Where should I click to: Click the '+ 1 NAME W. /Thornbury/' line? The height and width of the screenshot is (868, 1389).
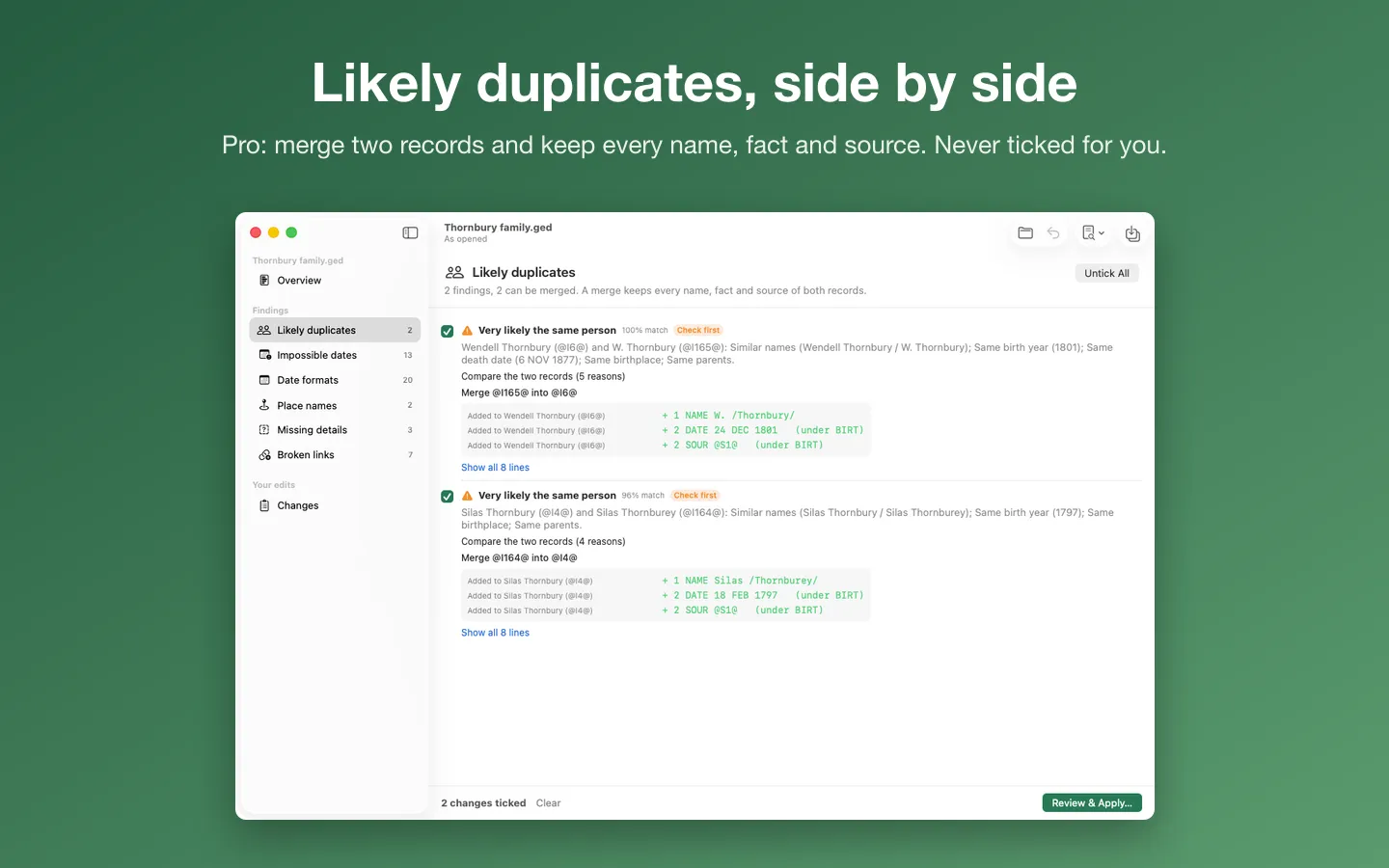click(x=728, y=416)
